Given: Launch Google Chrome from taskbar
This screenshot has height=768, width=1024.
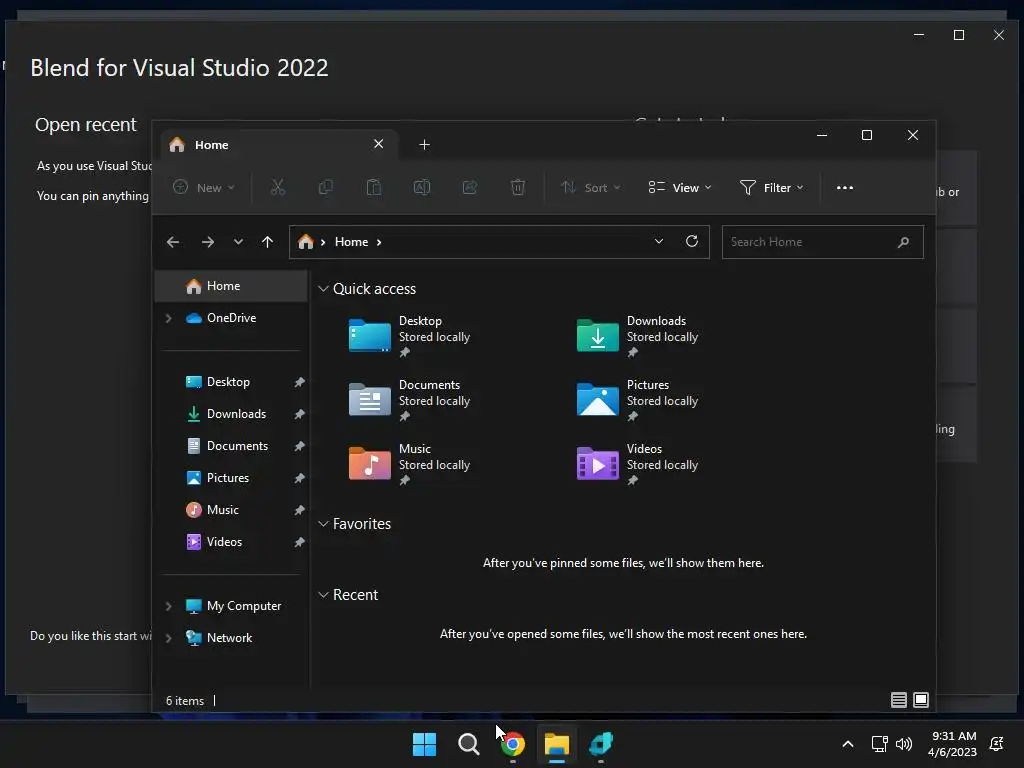Looking at the screenshot, I should pos(513,744).
